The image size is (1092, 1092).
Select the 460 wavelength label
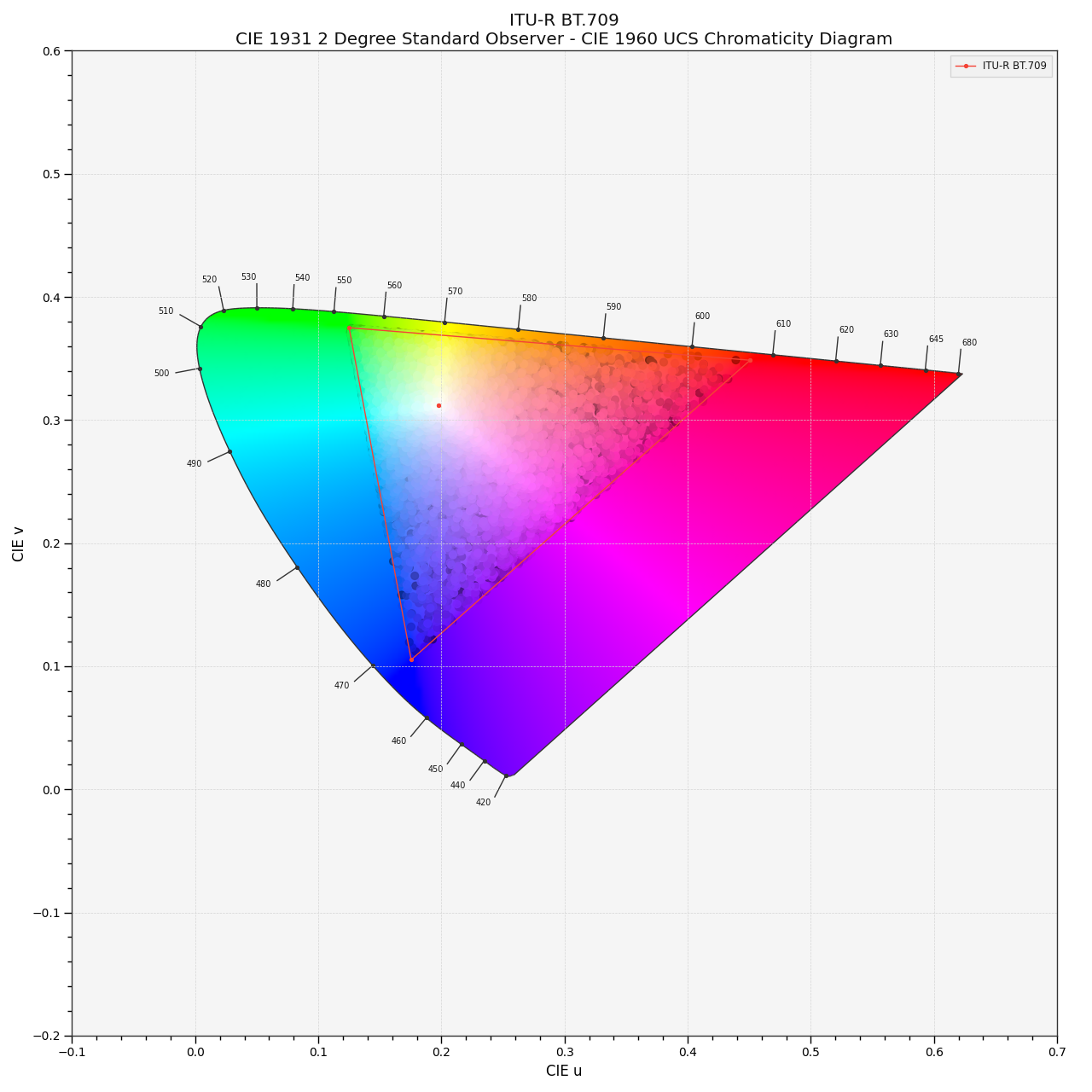[x=399, y=741]
